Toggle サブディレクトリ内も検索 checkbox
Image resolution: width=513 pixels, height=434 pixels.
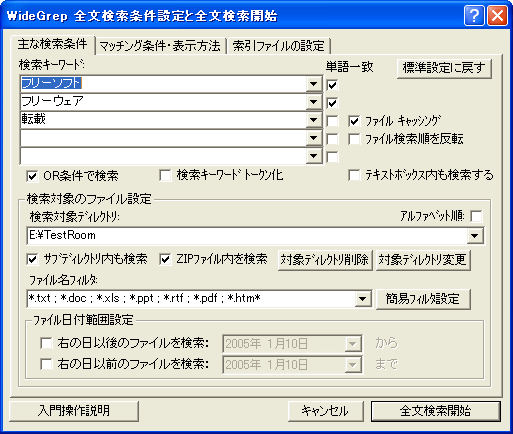tap(32, 259)
